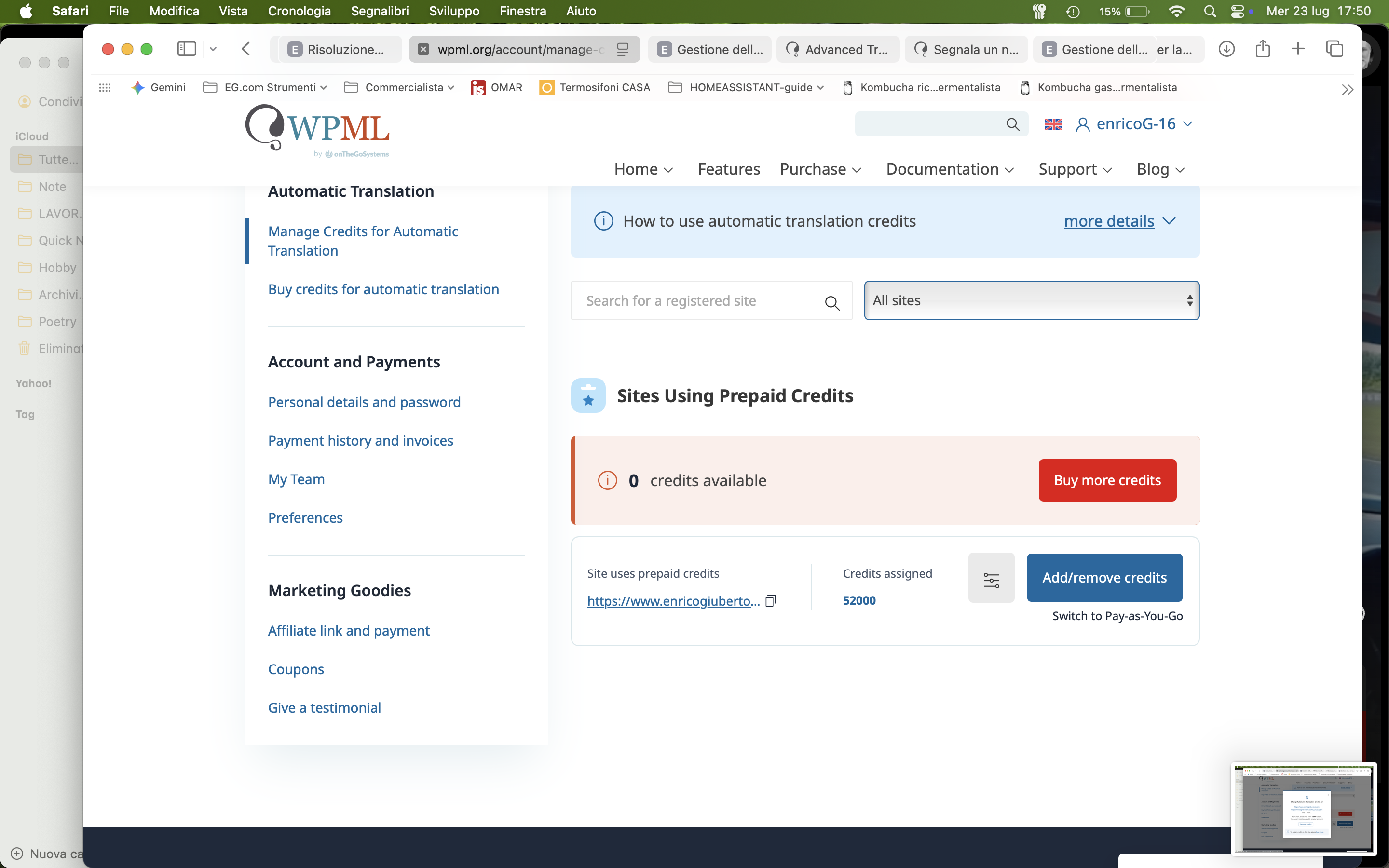Screen dimensions: 1389x868
Task: Switch to the Advanced Tr... tab
Action: [x=838, y=49]
